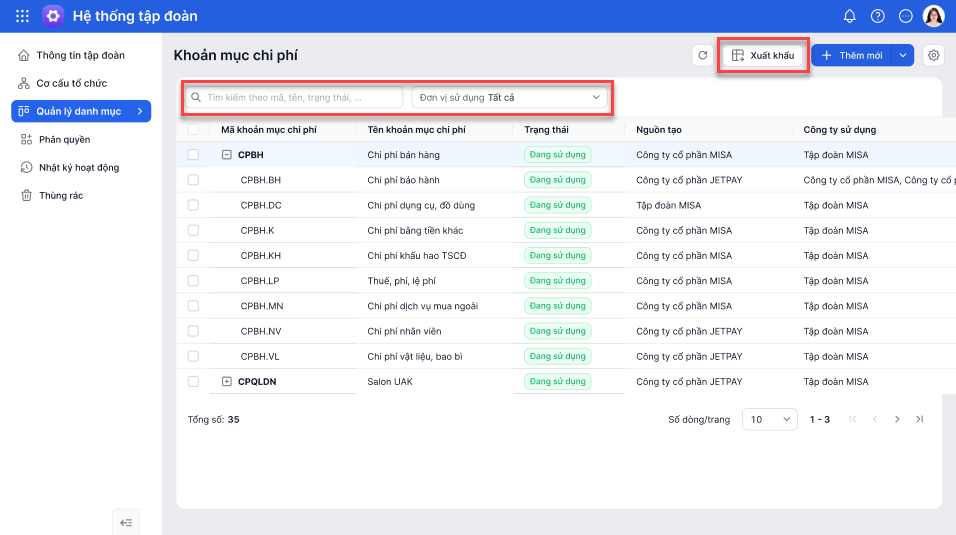Click the Trạng thái column header
Viewport: 956px width, 535px height.
pos(546,129)
